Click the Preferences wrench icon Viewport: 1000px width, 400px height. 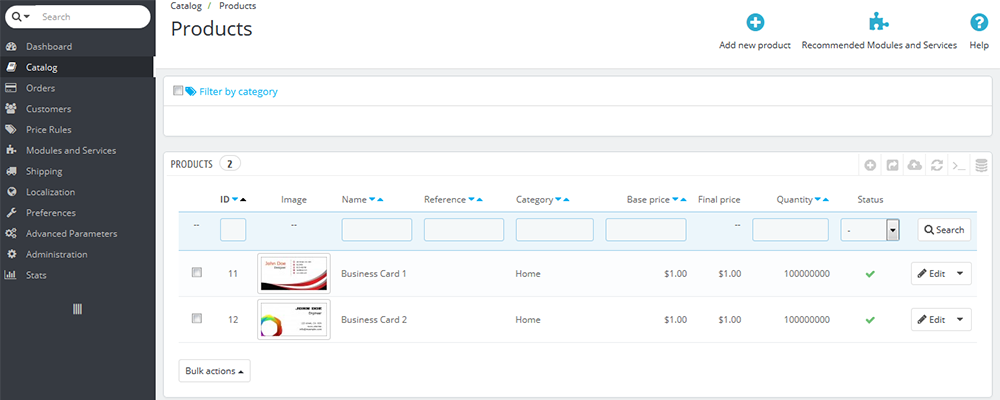click(11, 212)
